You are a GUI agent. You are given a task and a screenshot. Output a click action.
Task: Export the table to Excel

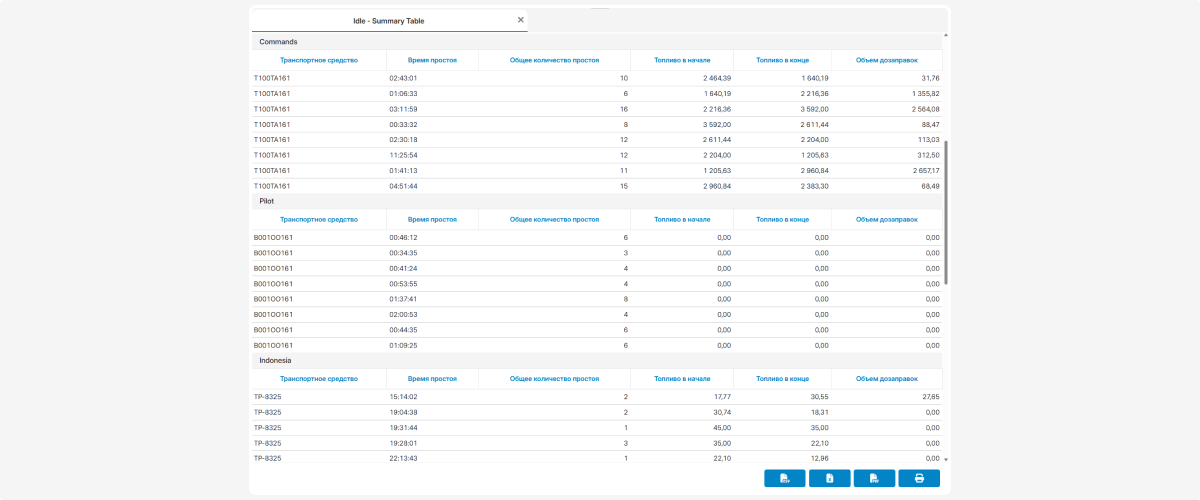point(830,478)
